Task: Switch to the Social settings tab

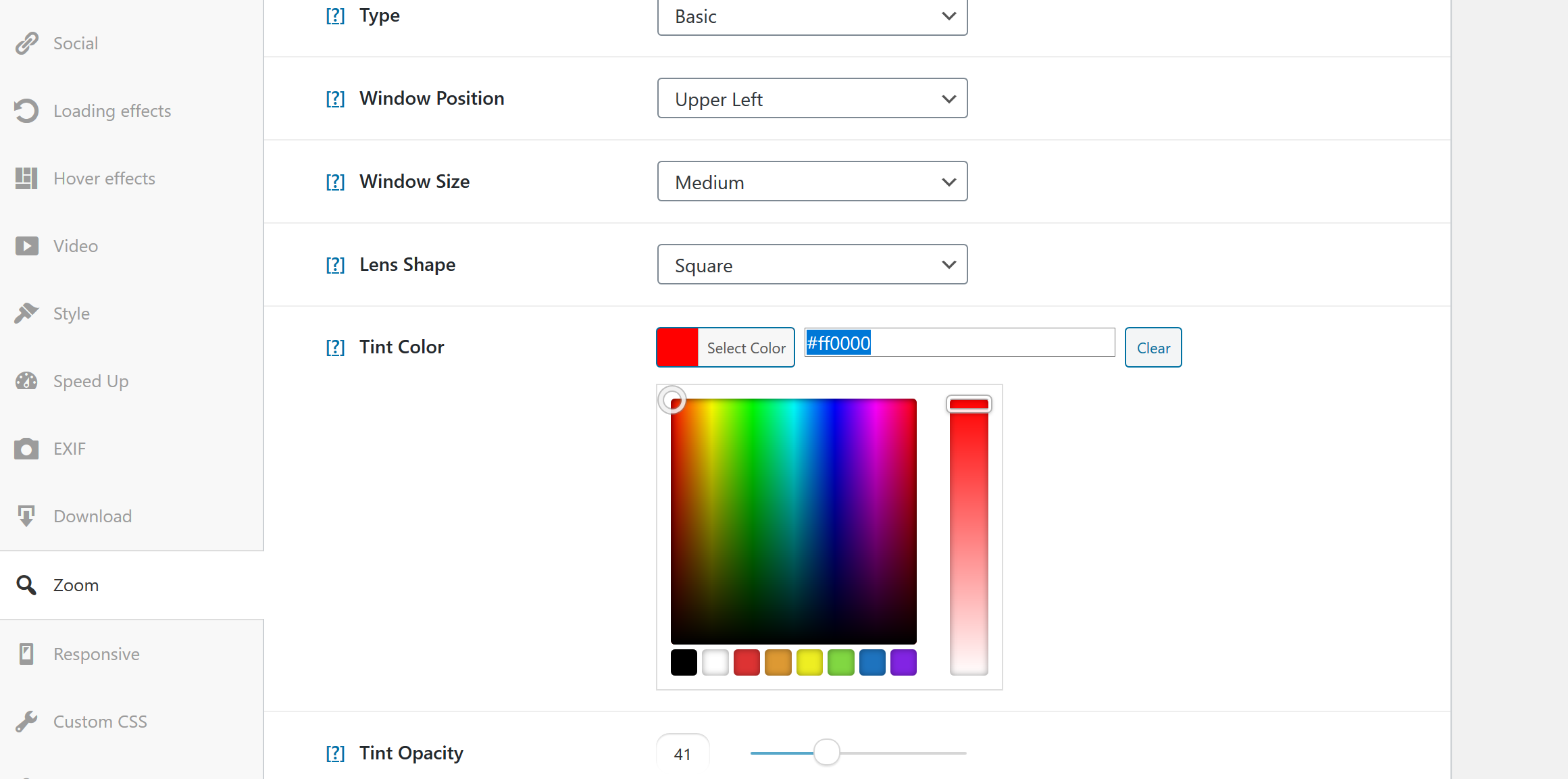Action: 132,43
